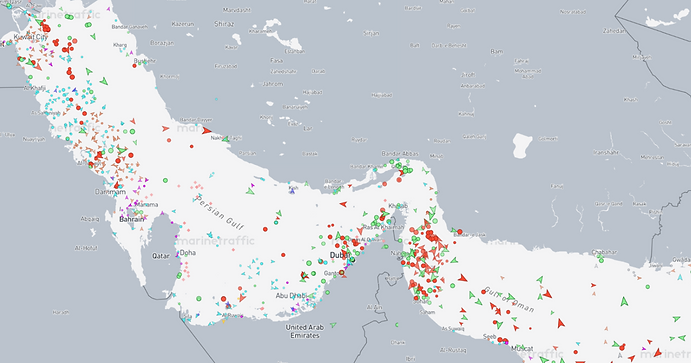Click the Firuzabad label
Viewport: 691px width, 363px height.
click(x=226, y=66)
